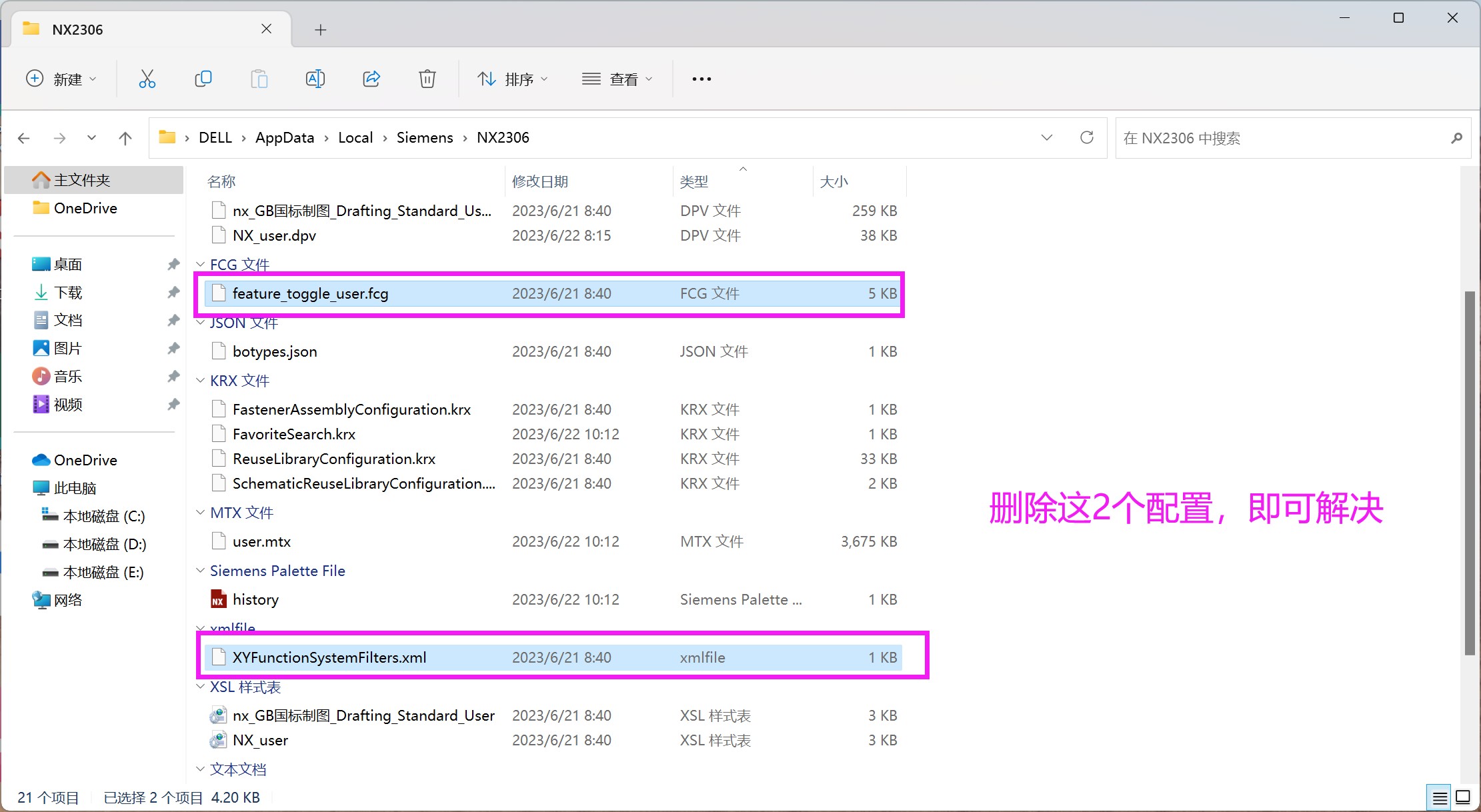Collapse the 文本文档 group
Viewport: 1481px width, 812px height.
click(200, 769)
